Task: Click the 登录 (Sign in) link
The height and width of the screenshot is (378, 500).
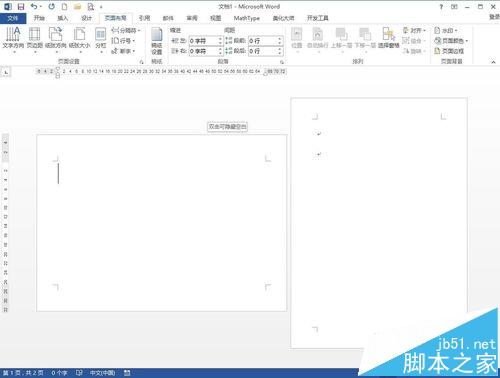Action: [x=495, y=17]
